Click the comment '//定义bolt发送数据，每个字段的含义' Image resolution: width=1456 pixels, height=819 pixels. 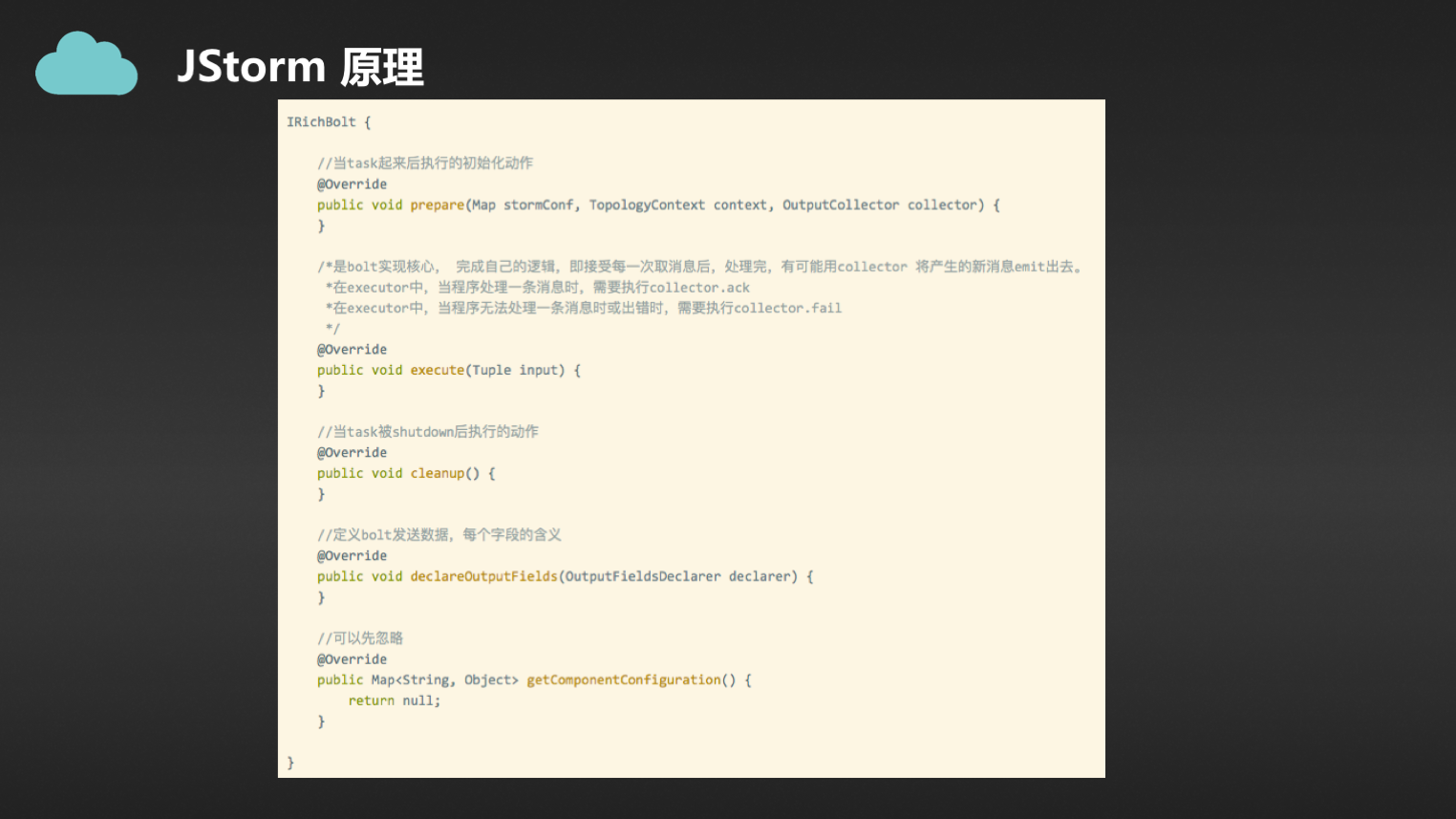[439, 535]
